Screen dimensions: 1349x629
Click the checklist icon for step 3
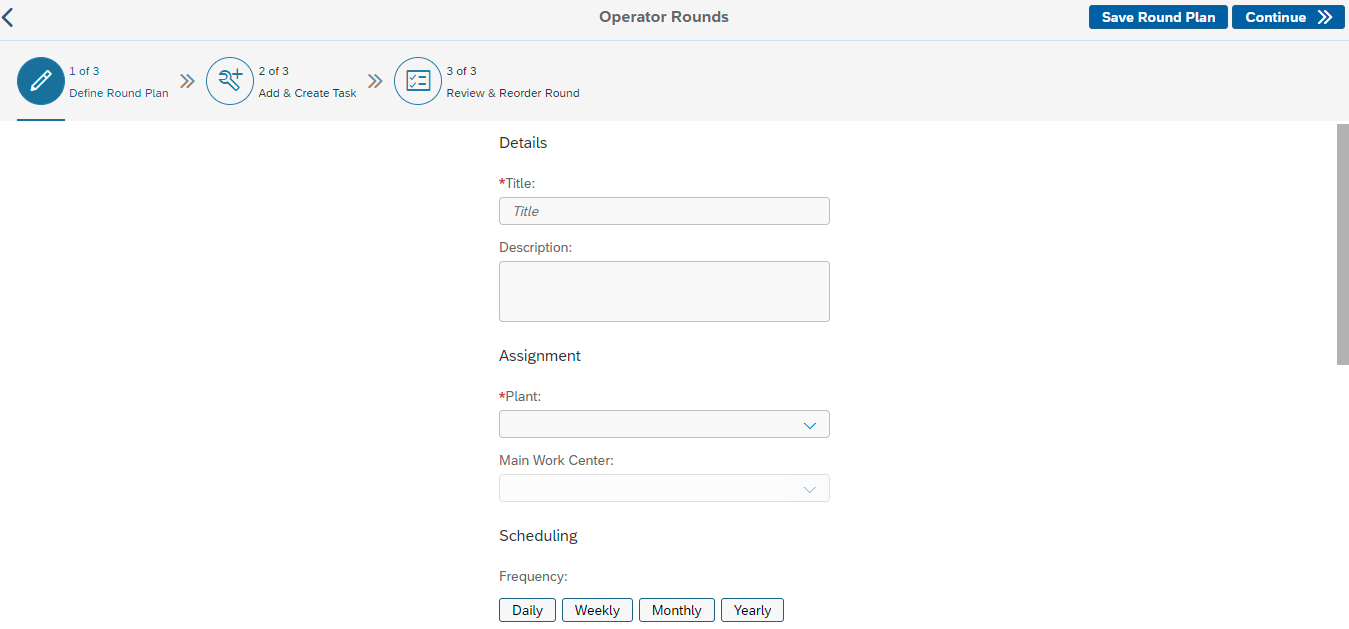tap(418, 81)
